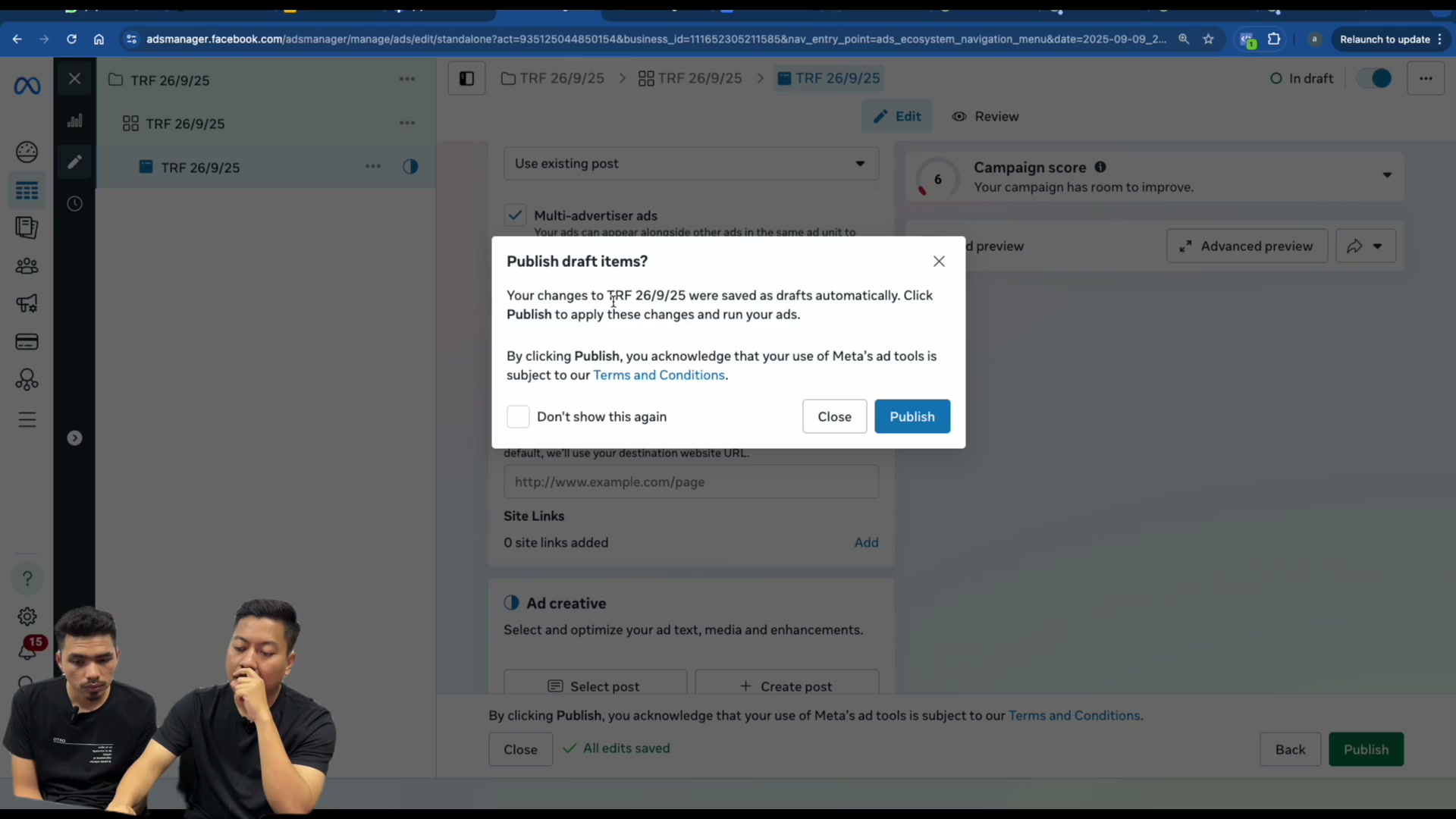Expand the sidebar with arrow circle icon
Image resolution: width=1456 pixels, height=819 pixels.
pyautogui.click(x=74, y=438)
